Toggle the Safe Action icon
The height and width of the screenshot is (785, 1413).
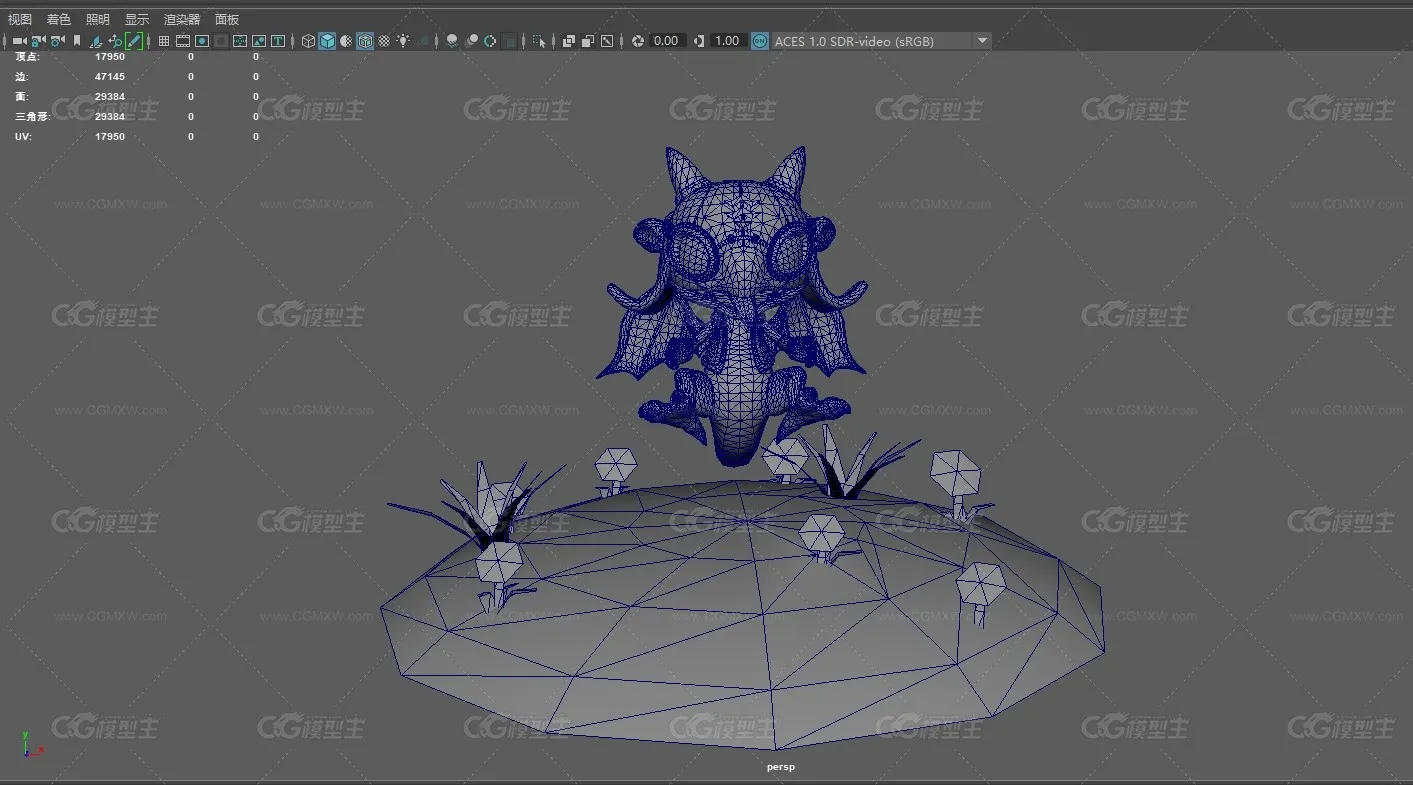click(259, 41)
